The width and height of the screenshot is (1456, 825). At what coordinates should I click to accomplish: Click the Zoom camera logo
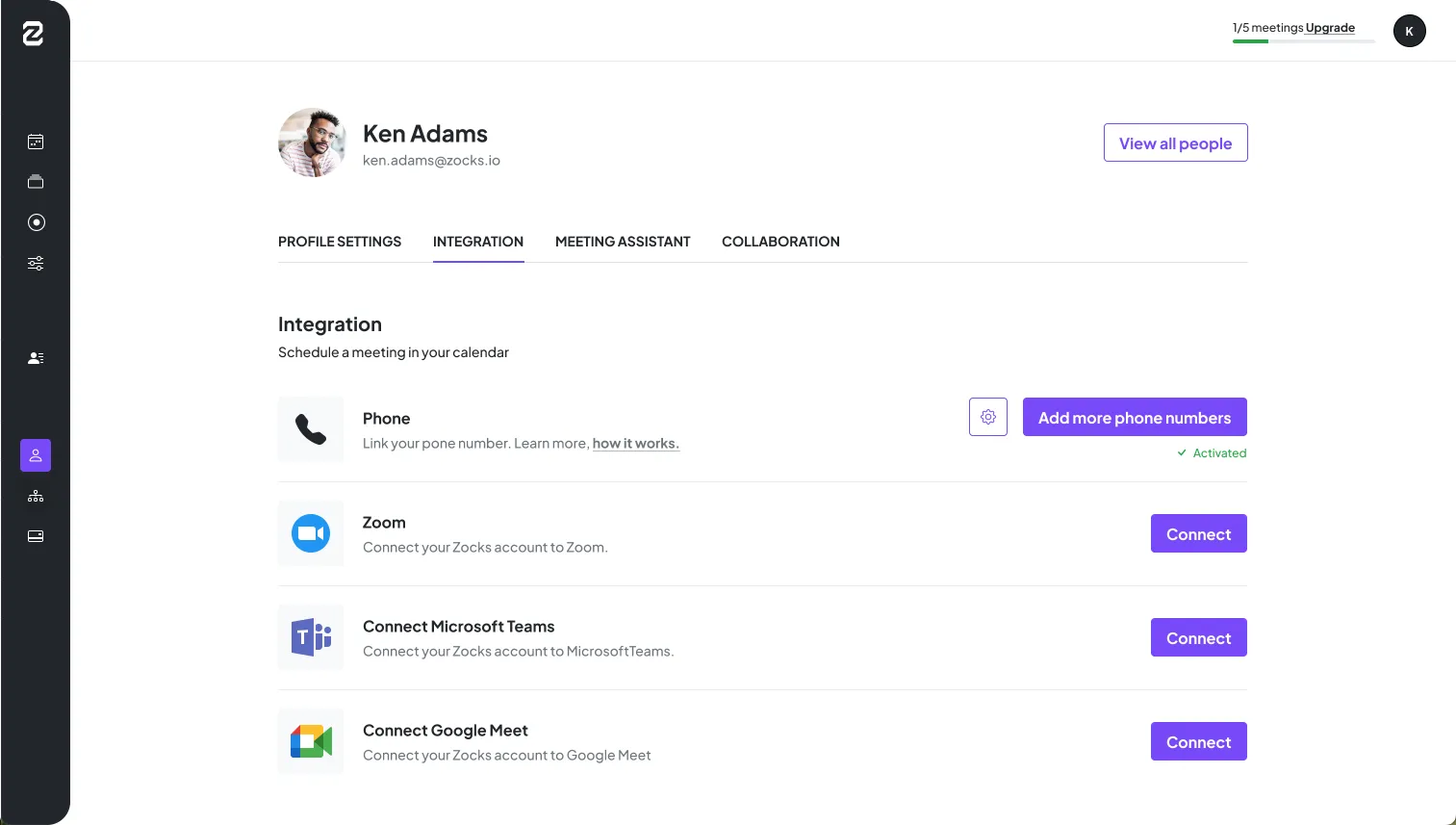click(x=311, y=533)
